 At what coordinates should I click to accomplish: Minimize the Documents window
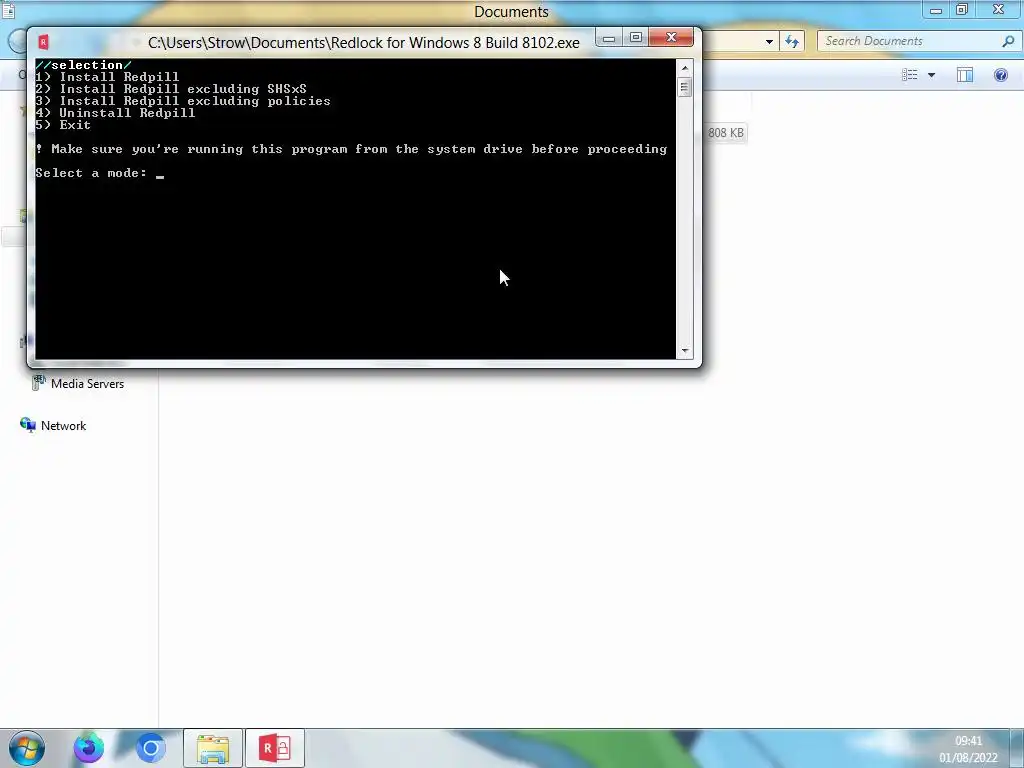pyautogui.click(x=936, y=9)
